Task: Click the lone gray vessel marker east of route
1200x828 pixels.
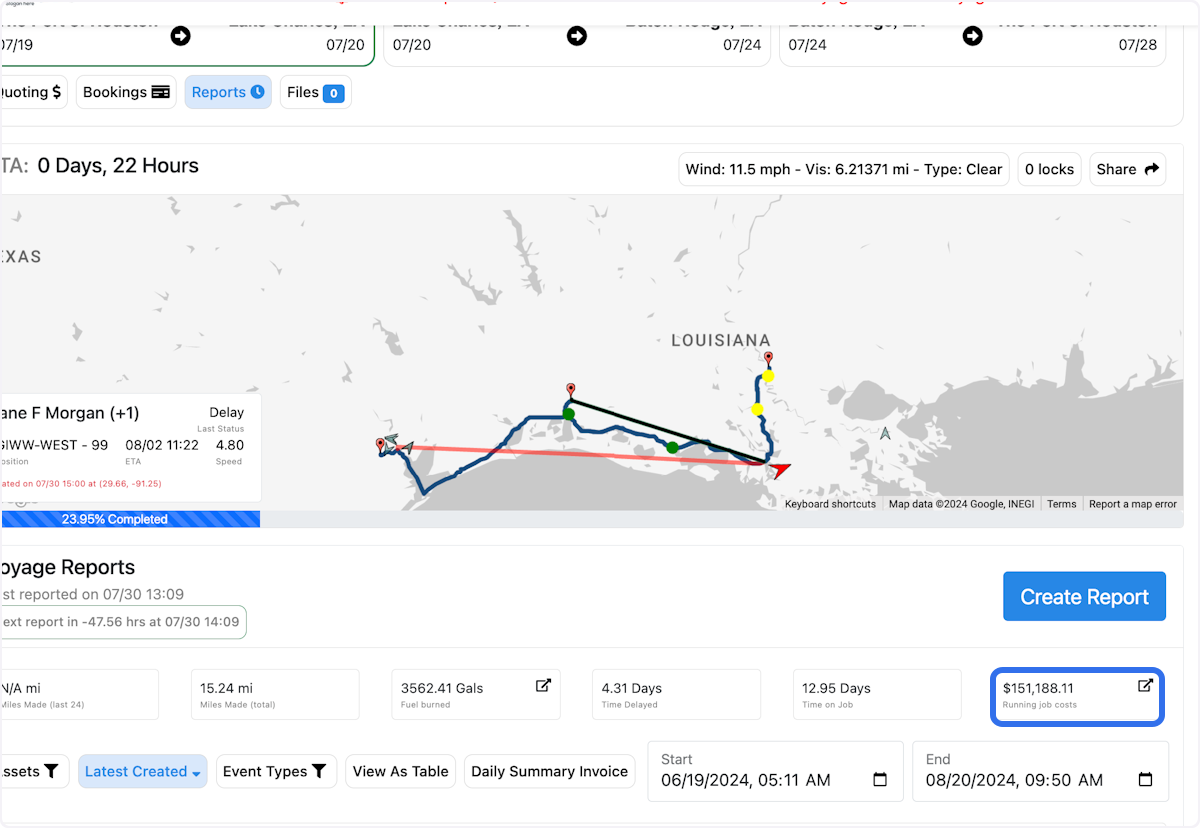Action: [885, 434]
